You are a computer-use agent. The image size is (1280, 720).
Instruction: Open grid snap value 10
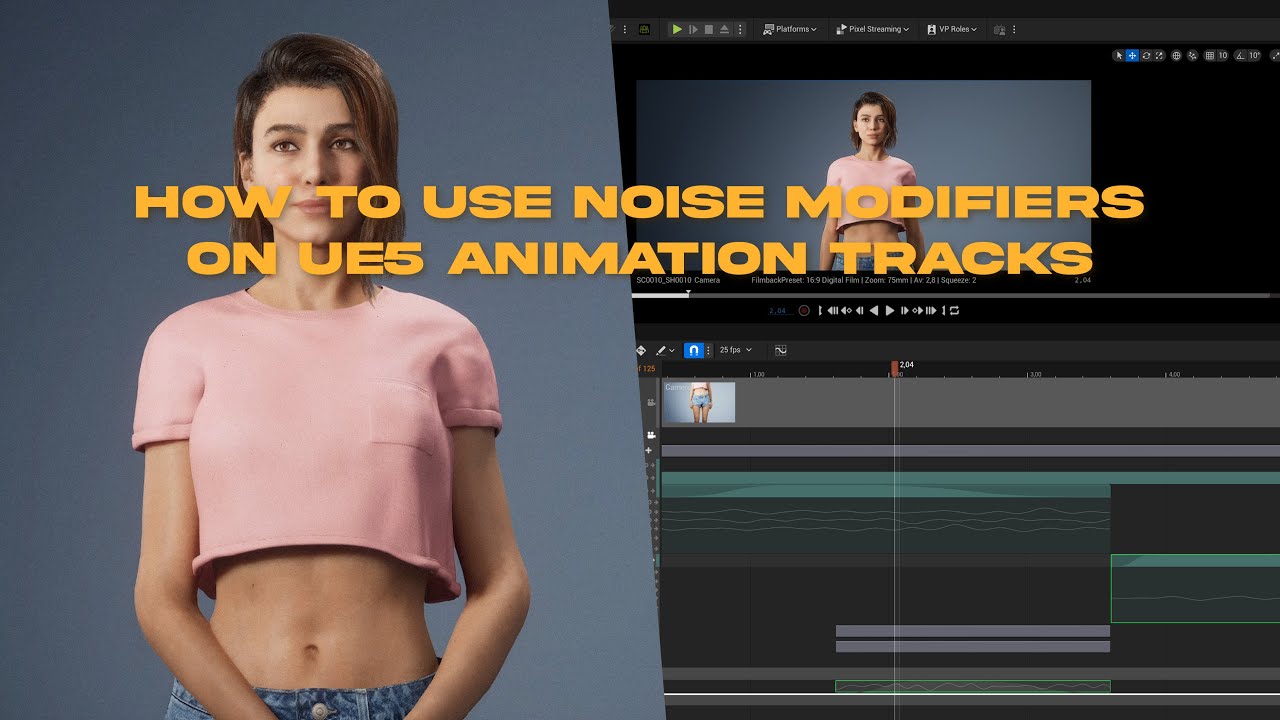pyautogui.click(x=1222, y=55)
